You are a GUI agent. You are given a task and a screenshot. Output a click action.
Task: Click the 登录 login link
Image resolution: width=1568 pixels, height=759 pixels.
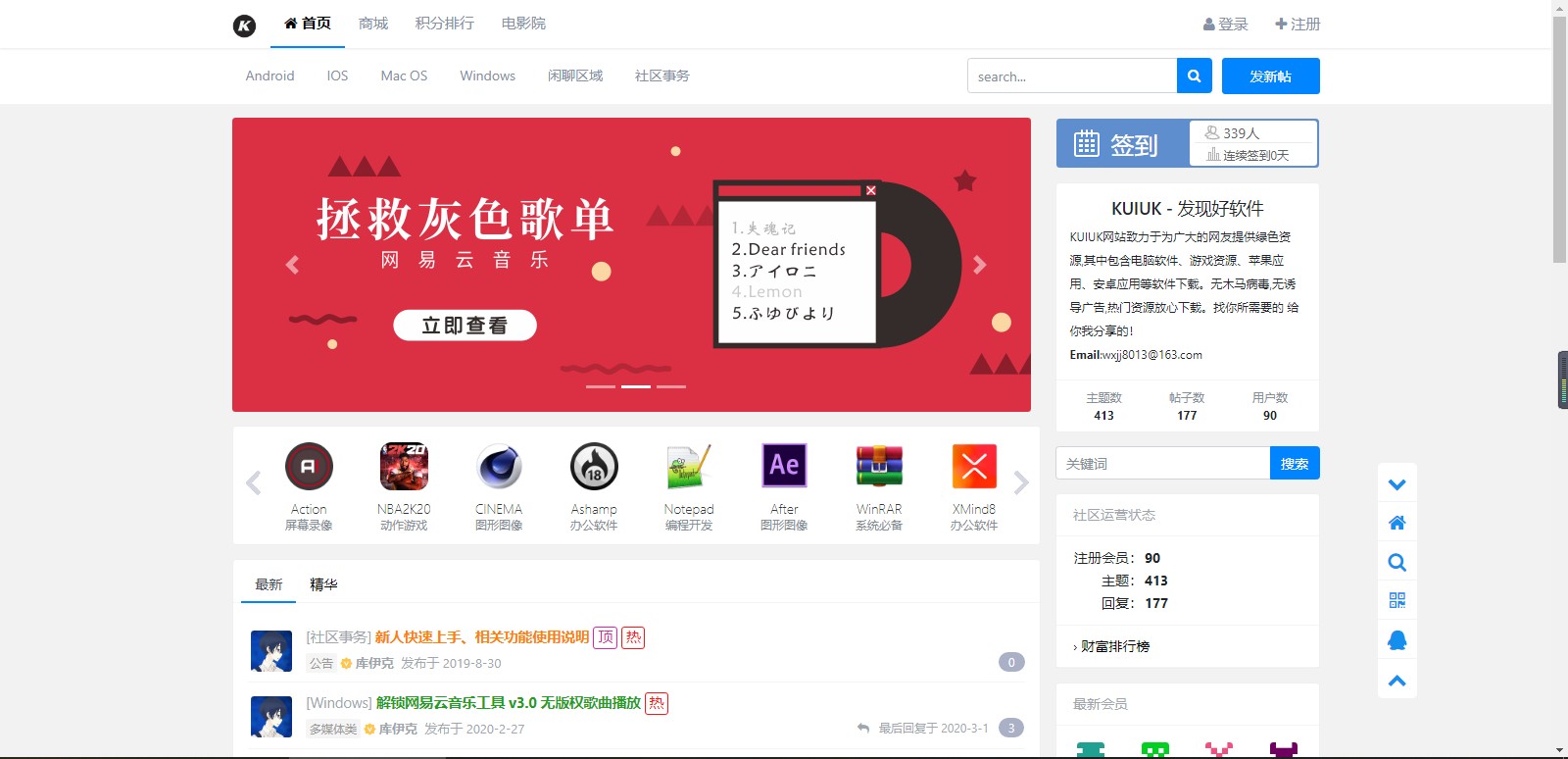pyautogui.click(x=1226, y=24)
